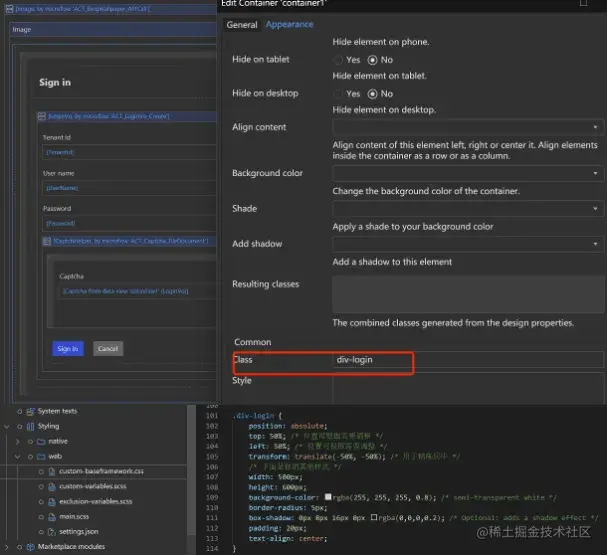Image resolution: width=608 pixels, height=556 pixels.
Task: Click the data view icon beside ACT_LoginVo_Create header
Action: (42, 116)
